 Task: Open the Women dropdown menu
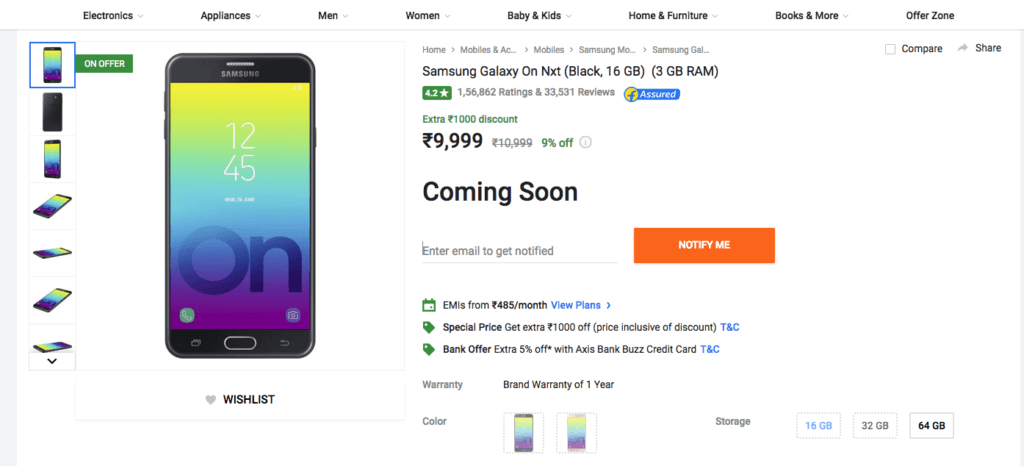tap(428, 16)
